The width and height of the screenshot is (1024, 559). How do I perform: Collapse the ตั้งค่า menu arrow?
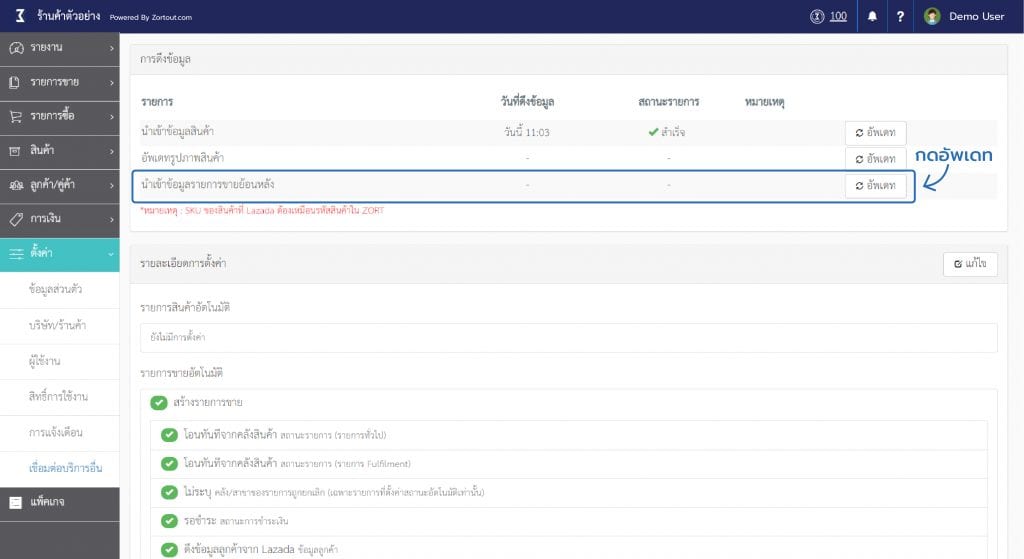point(111,254)
